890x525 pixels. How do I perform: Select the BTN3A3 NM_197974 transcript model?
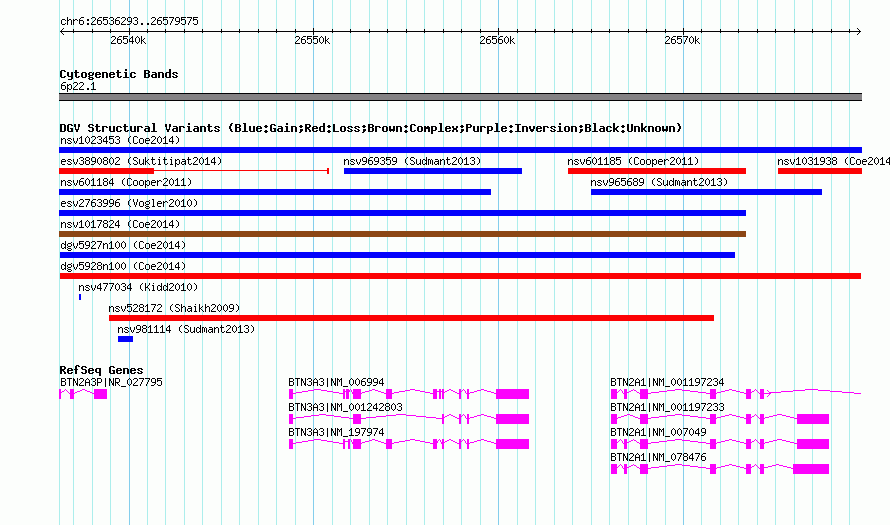click(x=409, y=444)
